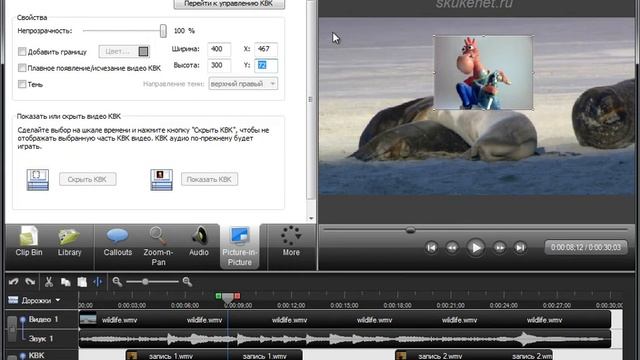The height and width of the screenshot is (360, 640).
Task: Click the link icon between video and audio tracks
Action: [x=12, y=329]
